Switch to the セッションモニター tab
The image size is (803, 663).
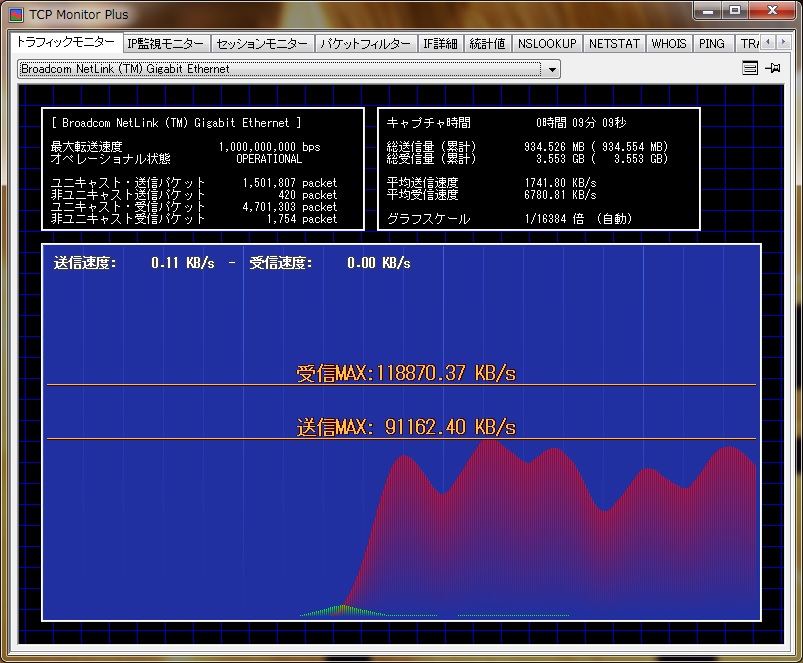262,44
